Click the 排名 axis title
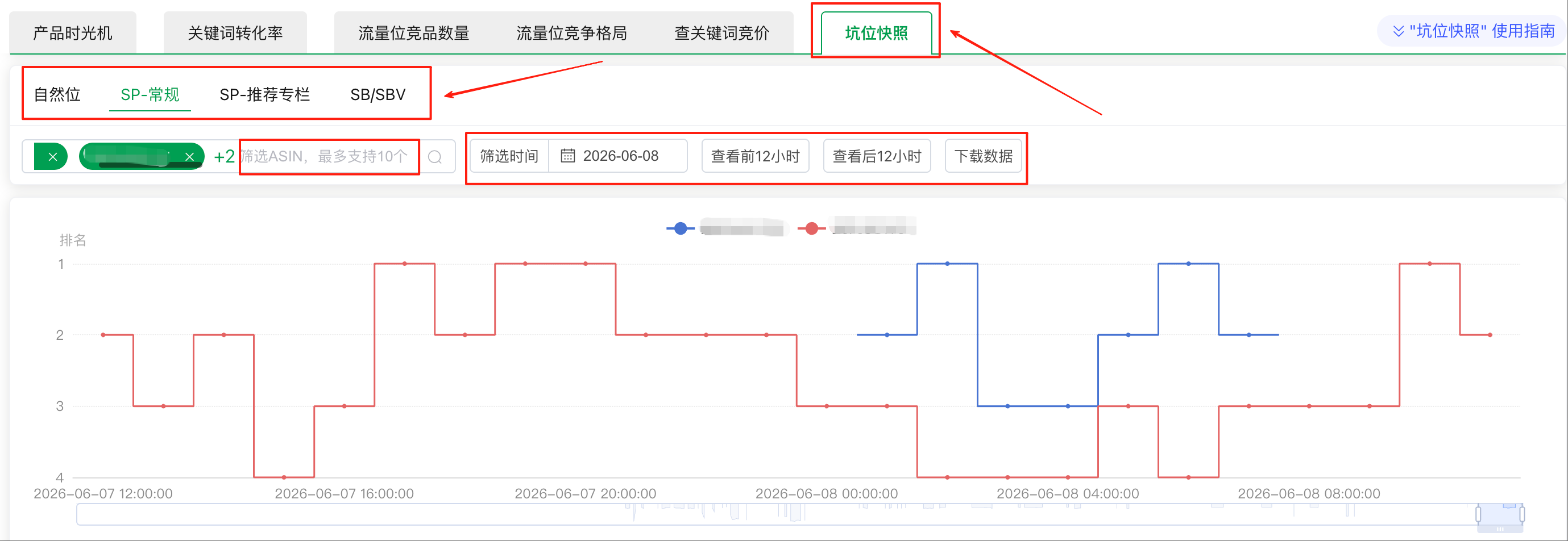This screenshot has width=1568, height=541. click(72, 240)
